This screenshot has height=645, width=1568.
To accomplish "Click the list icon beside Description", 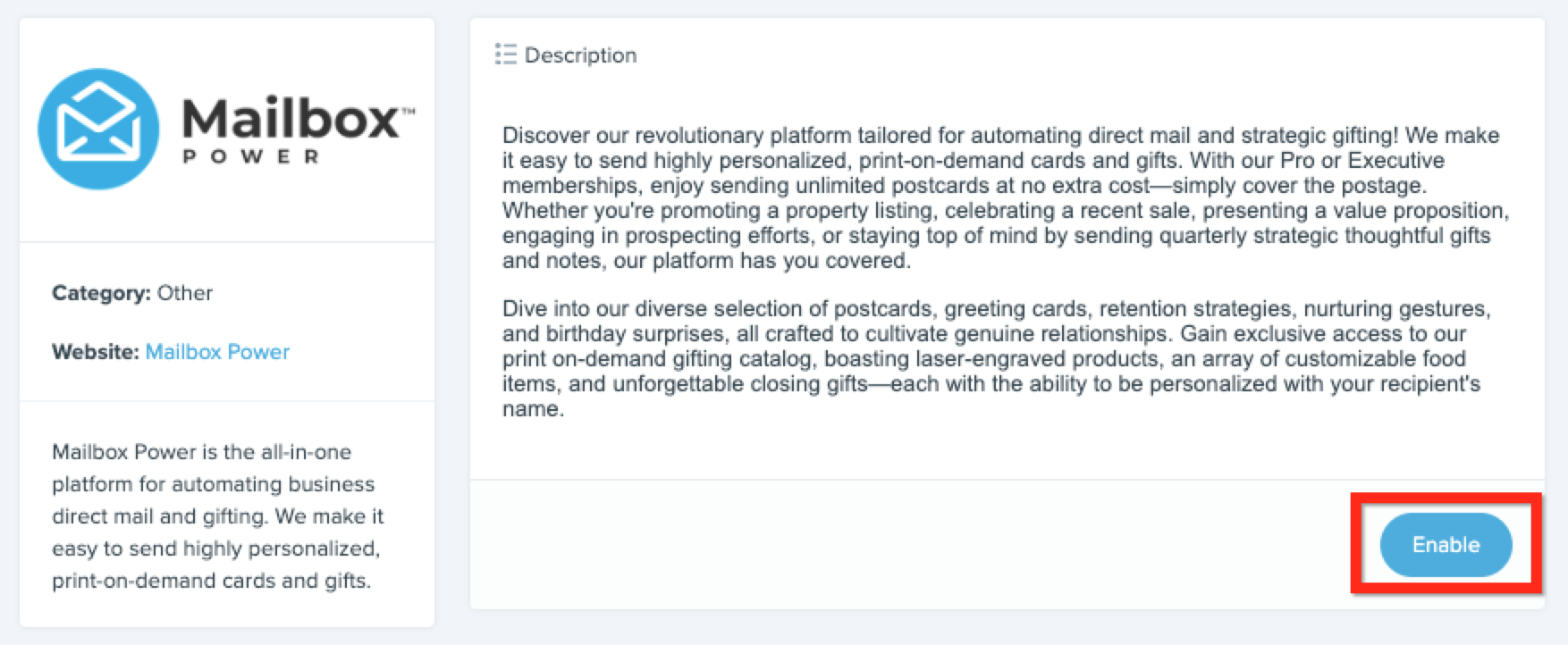I will (506, 54).
